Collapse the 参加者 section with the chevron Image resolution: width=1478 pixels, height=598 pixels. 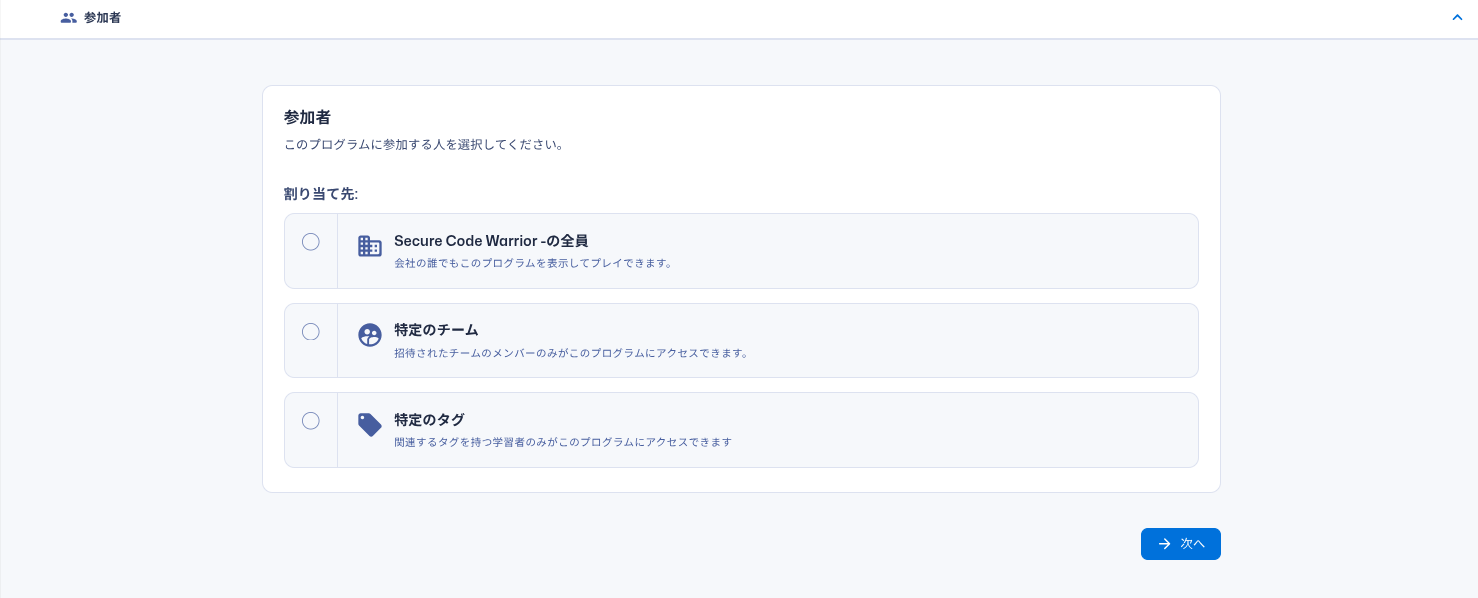click(1456, 18)
